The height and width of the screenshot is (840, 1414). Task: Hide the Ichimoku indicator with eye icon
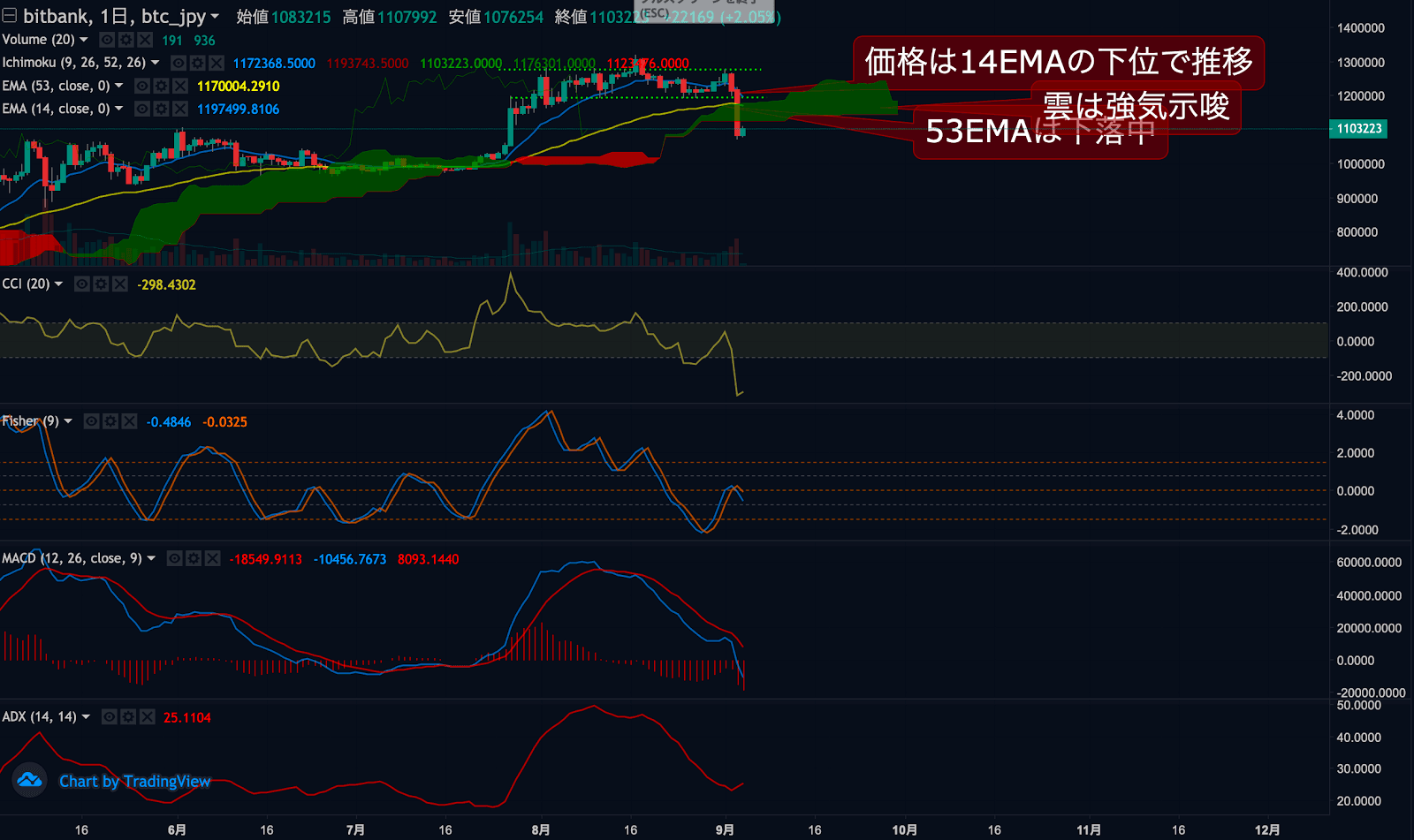[179, 63]
